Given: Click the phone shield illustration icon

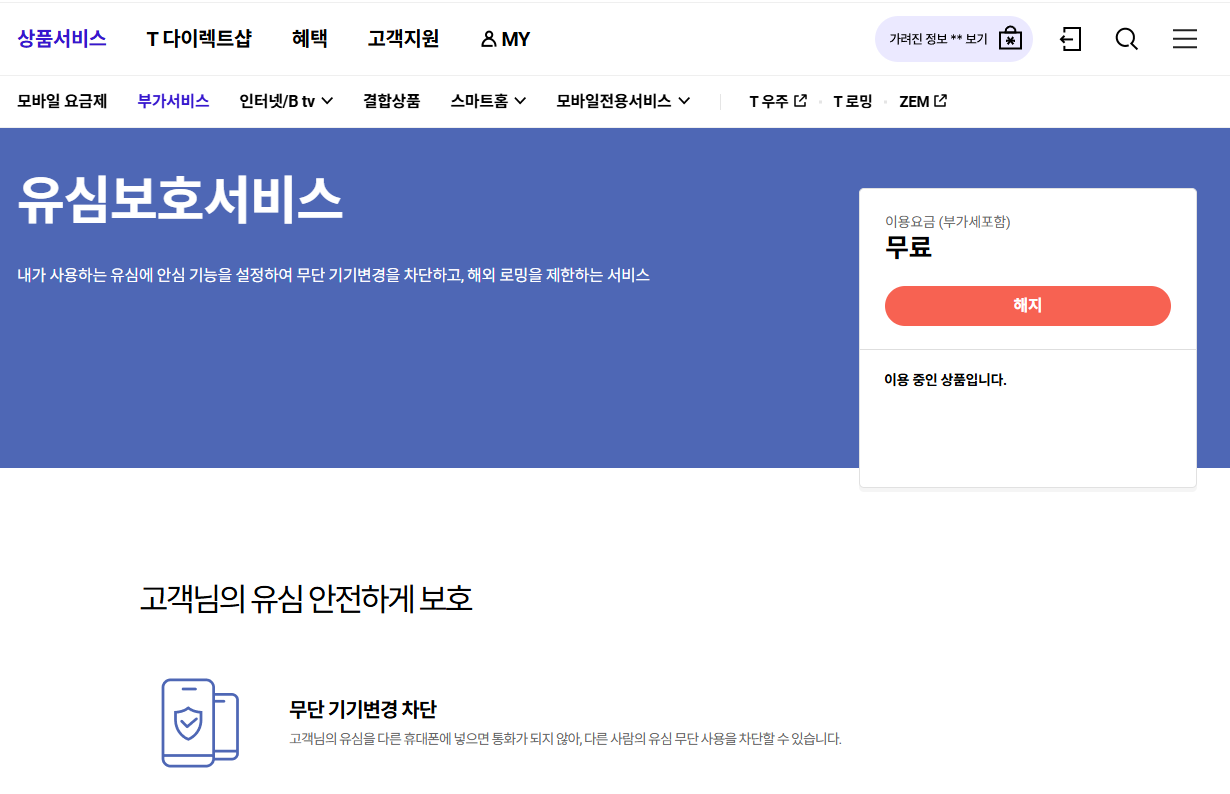Looking at the screenshot, I should [199, 722].
